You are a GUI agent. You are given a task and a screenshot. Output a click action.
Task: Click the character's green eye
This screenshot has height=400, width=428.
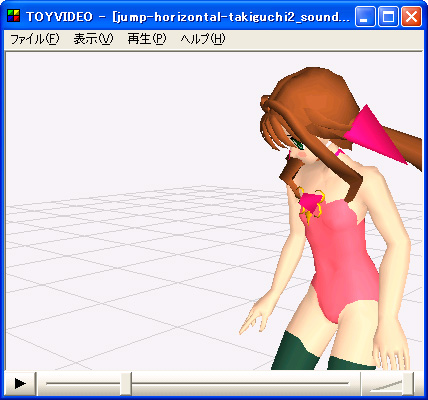click(298, 143)
